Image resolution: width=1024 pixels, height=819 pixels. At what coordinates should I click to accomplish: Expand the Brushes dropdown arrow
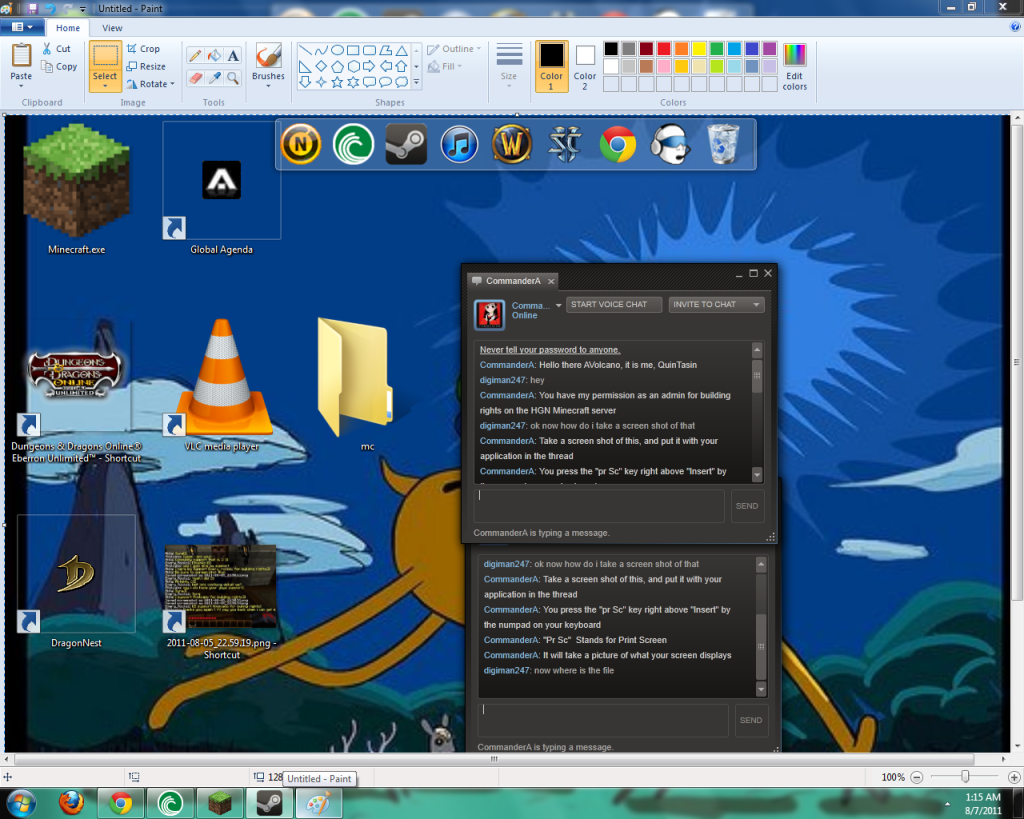268,86
